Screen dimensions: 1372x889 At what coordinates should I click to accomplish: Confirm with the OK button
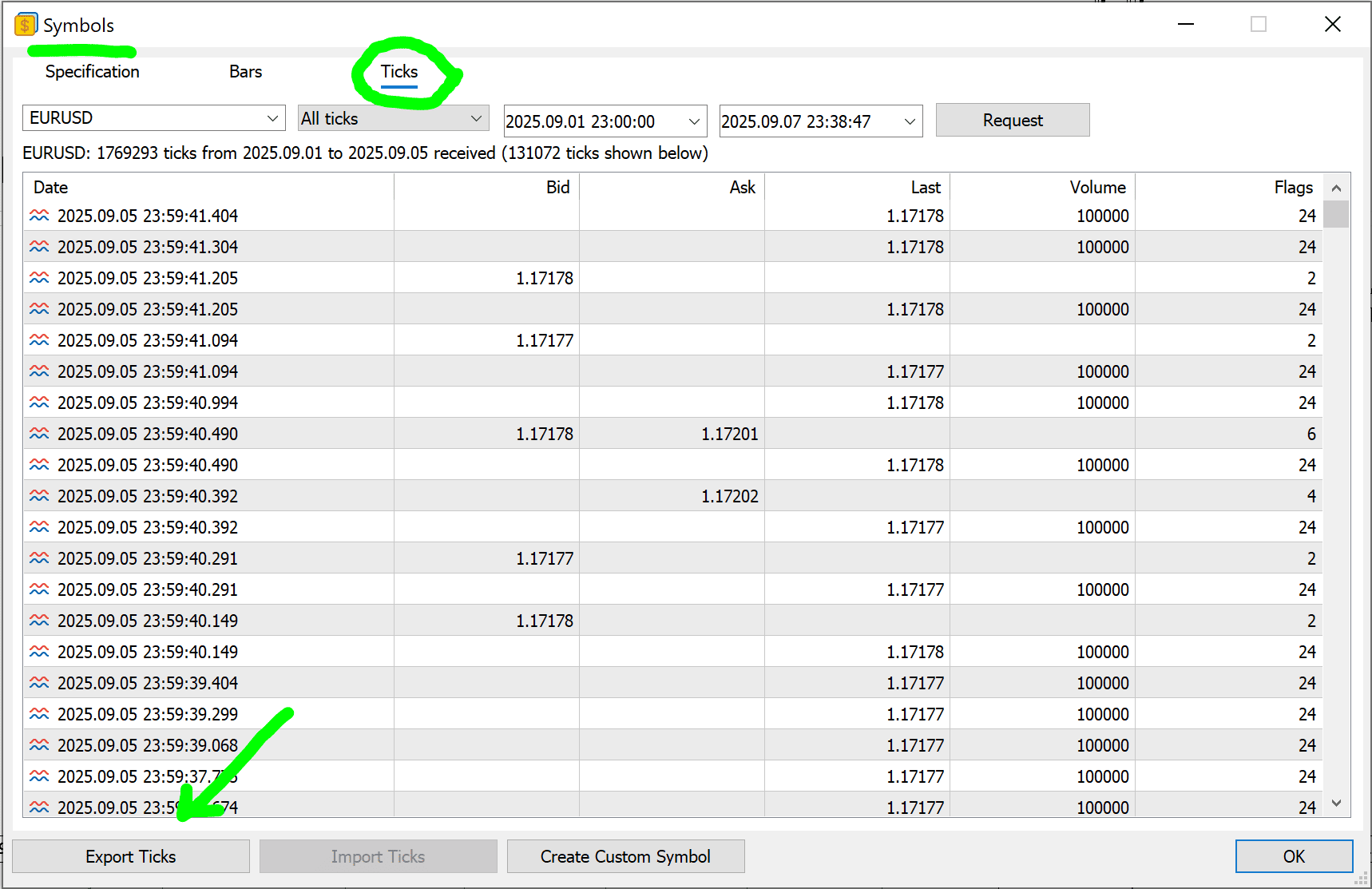(1294, 856)
